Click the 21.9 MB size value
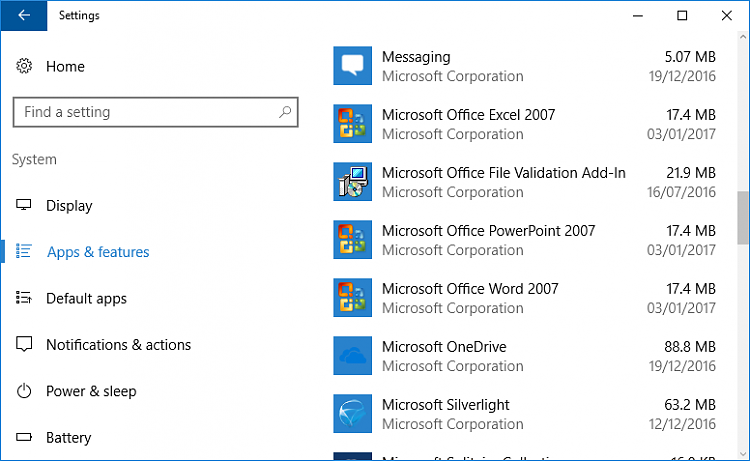The width and height of the screenshot is (750, 461). (x=691, y=173)
